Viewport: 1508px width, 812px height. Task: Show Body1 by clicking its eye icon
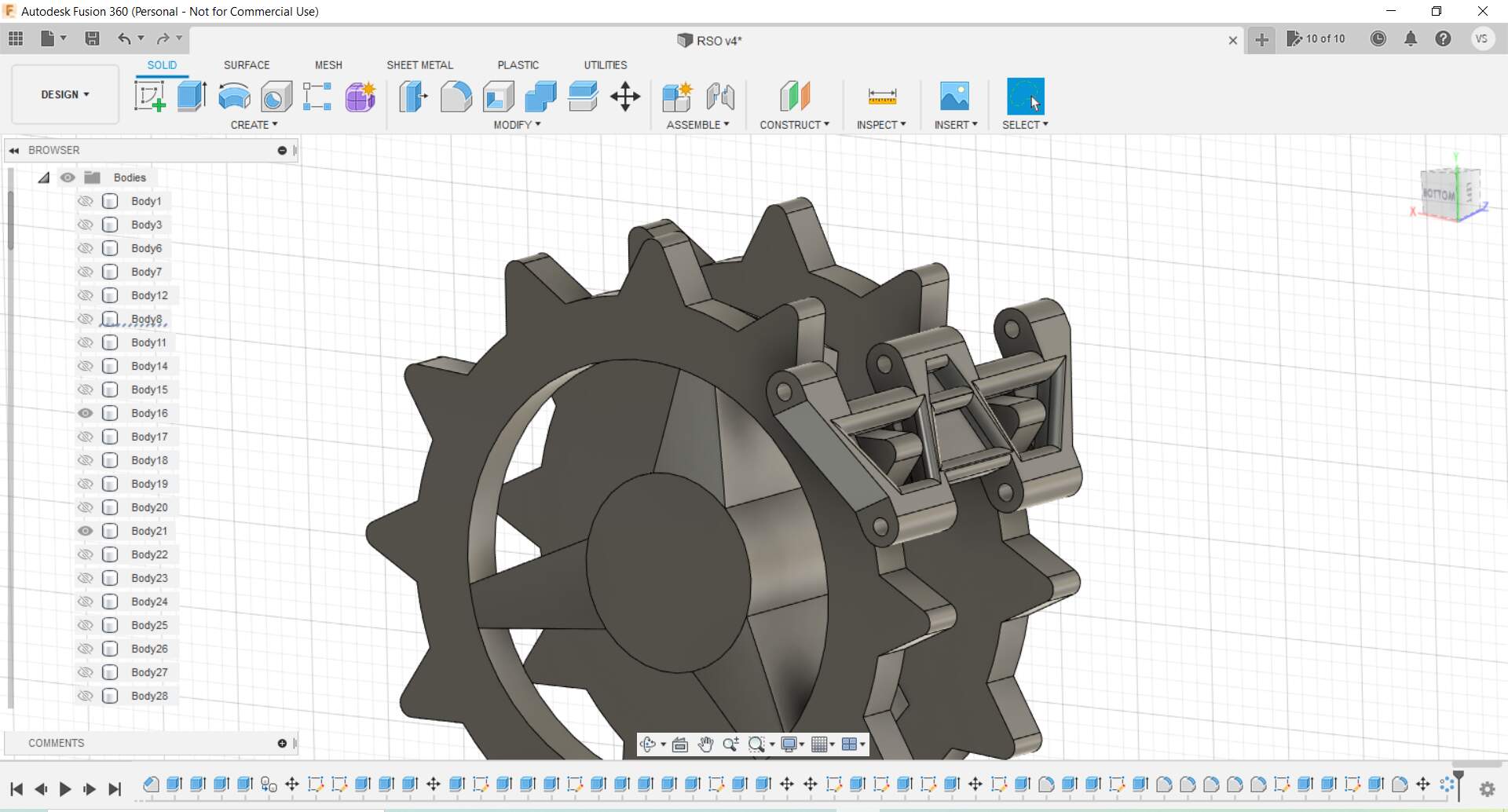(86, 201)
